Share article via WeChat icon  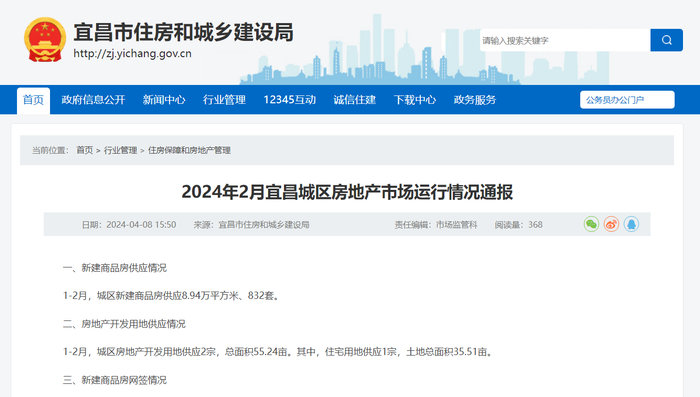tap(591, 224)
